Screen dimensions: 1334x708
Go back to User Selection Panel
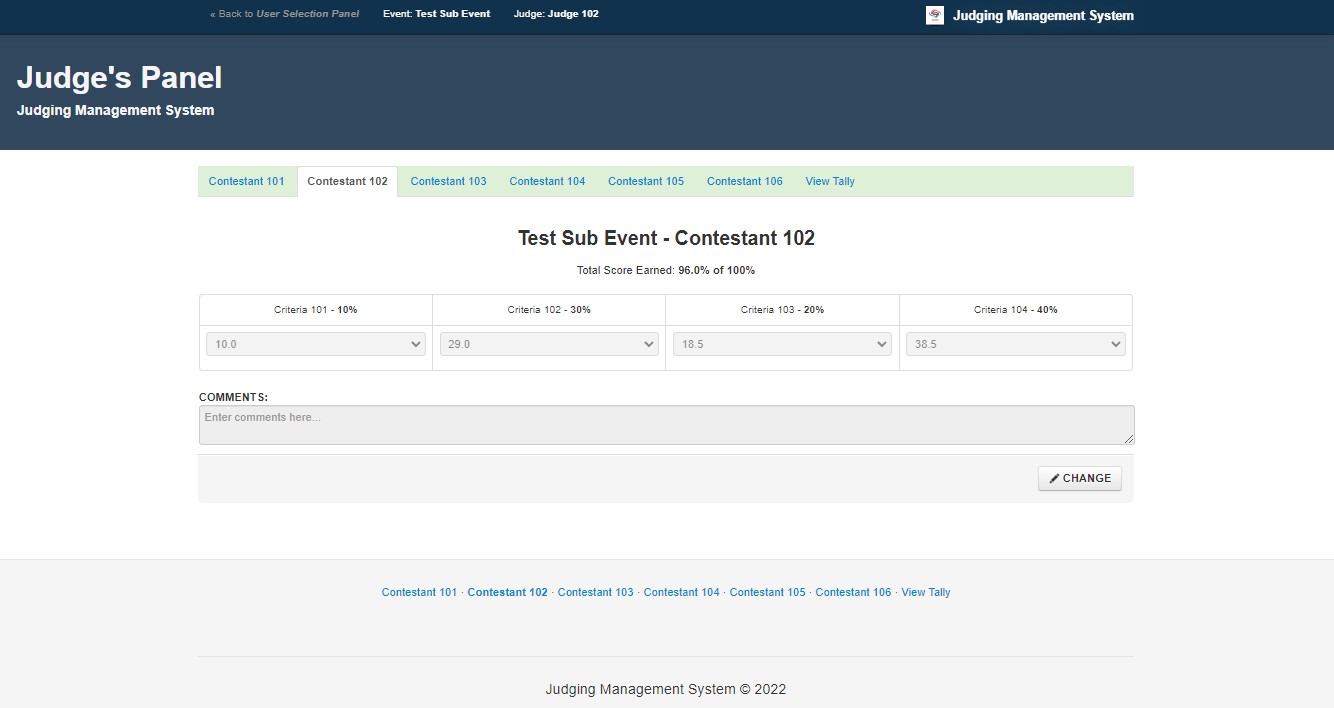(284, 14)
